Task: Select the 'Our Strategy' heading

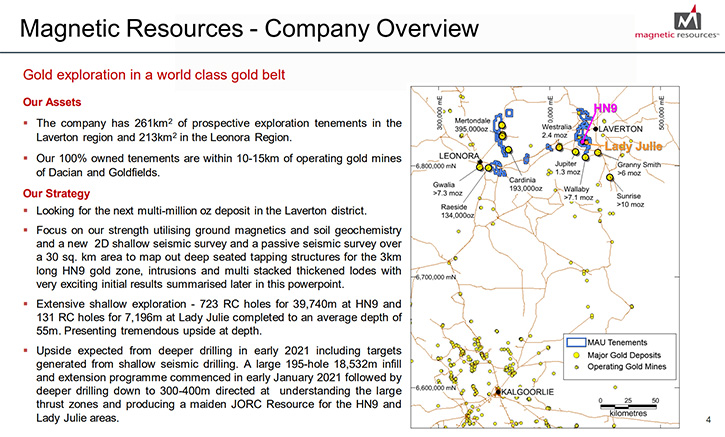Action: click(56, 193)
